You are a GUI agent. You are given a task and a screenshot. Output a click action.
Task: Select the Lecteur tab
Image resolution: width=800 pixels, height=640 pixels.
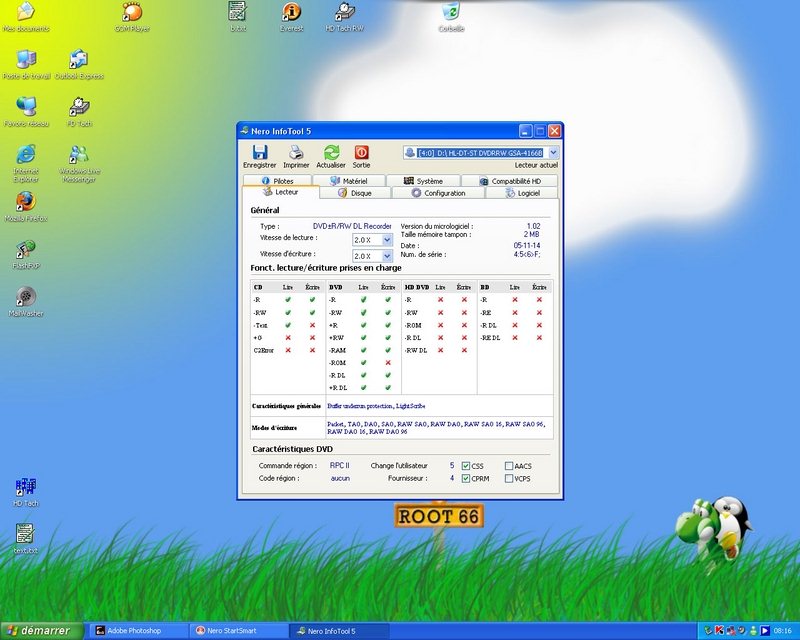tap(281, 192)
